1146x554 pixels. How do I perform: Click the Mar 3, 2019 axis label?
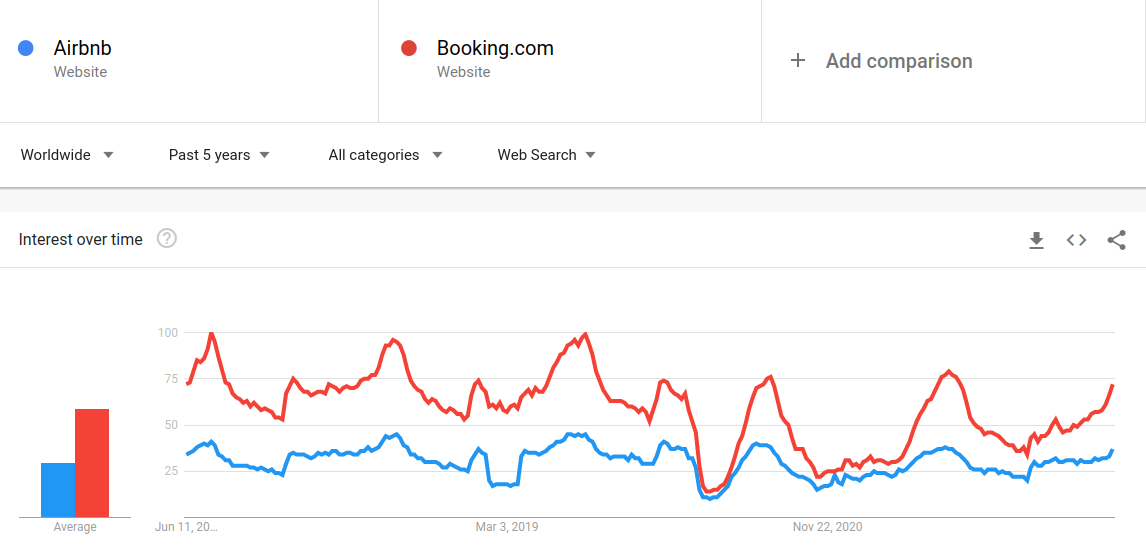506,526
